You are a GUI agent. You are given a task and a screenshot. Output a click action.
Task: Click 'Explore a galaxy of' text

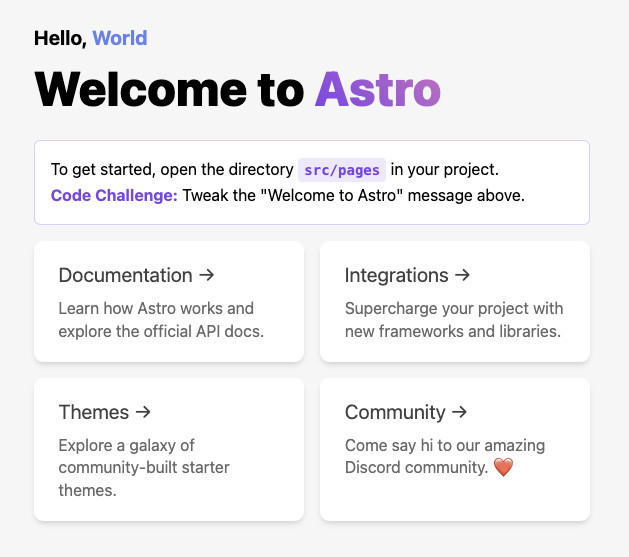pyautogui.click(x=126, y=446)
